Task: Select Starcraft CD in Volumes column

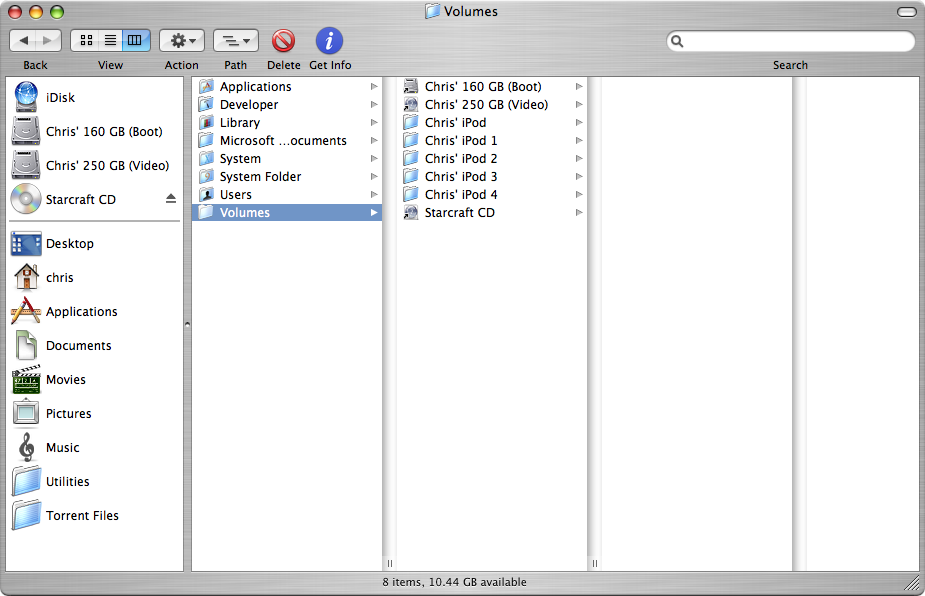Action: [x=492, y=212]
